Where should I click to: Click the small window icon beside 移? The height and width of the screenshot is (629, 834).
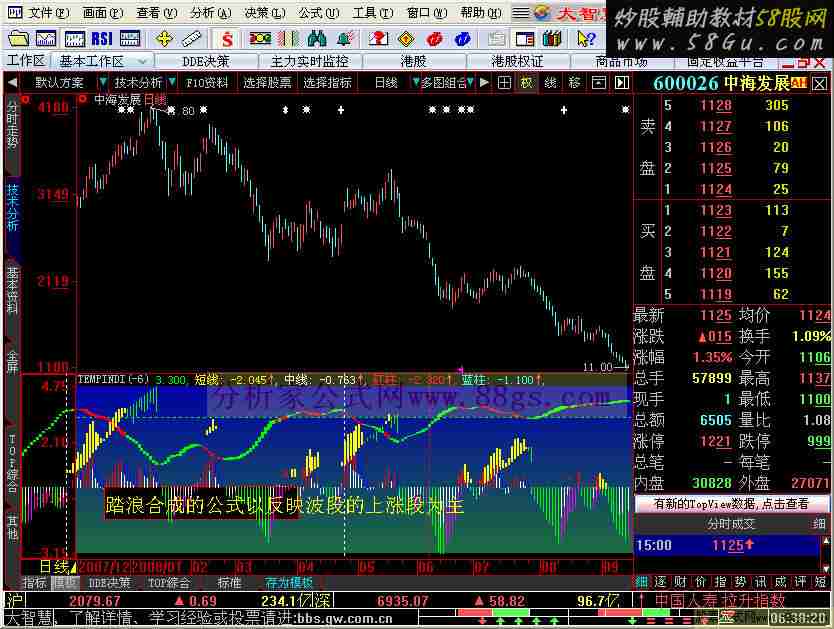click(599, 82)
